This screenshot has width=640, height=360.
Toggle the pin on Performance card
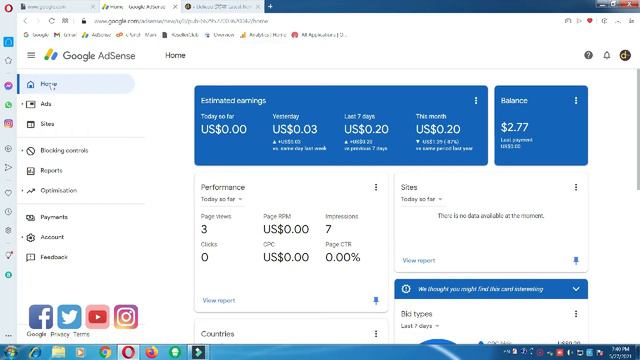(376, 301)
